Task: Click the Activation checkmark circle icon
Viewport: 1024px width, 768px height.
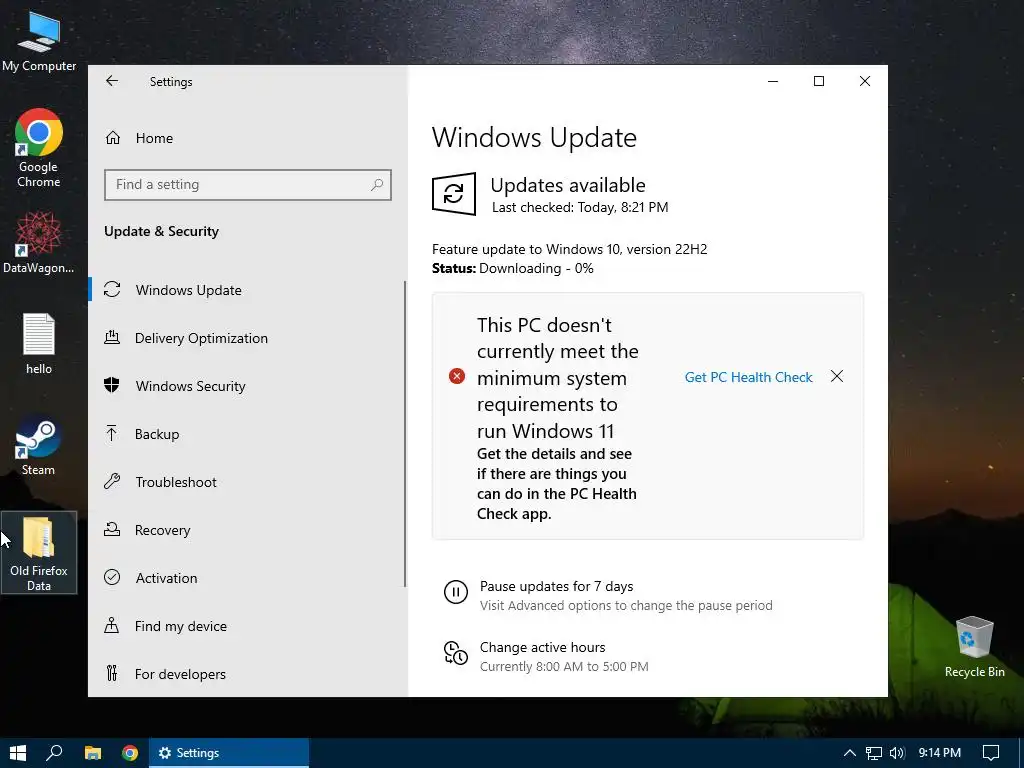Action: coord(112,577)
